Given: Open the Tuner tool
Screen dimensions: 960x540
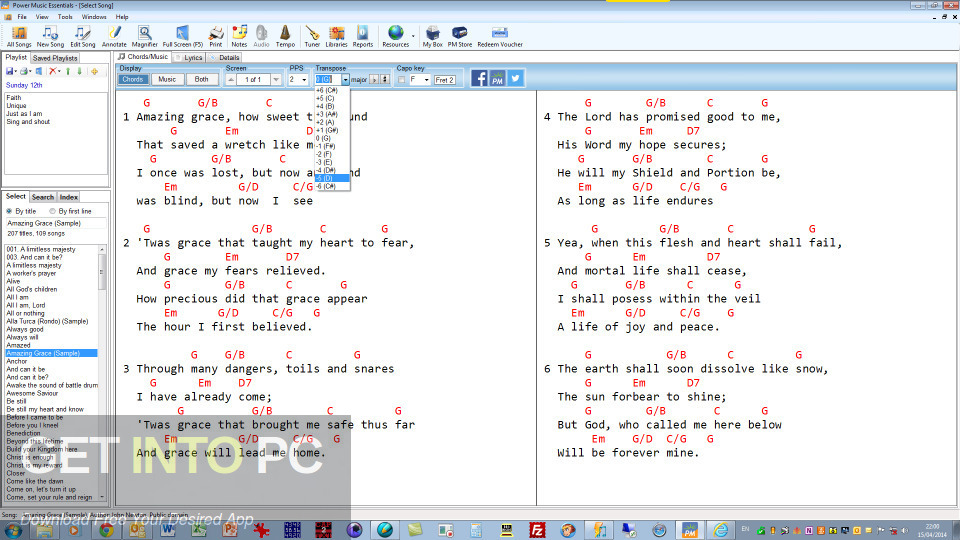Looking at the screenshot, I should click(312, 37).
